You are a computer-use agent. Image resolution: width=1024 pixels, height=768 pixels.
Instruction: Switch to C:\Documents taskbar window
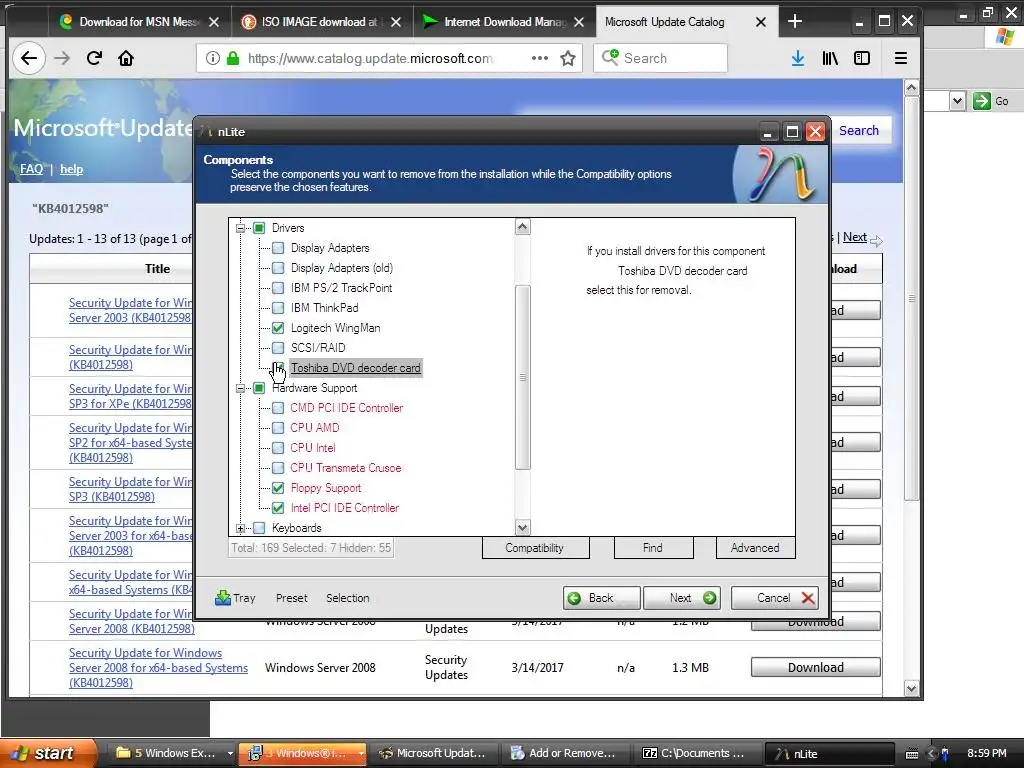point(697,753)
